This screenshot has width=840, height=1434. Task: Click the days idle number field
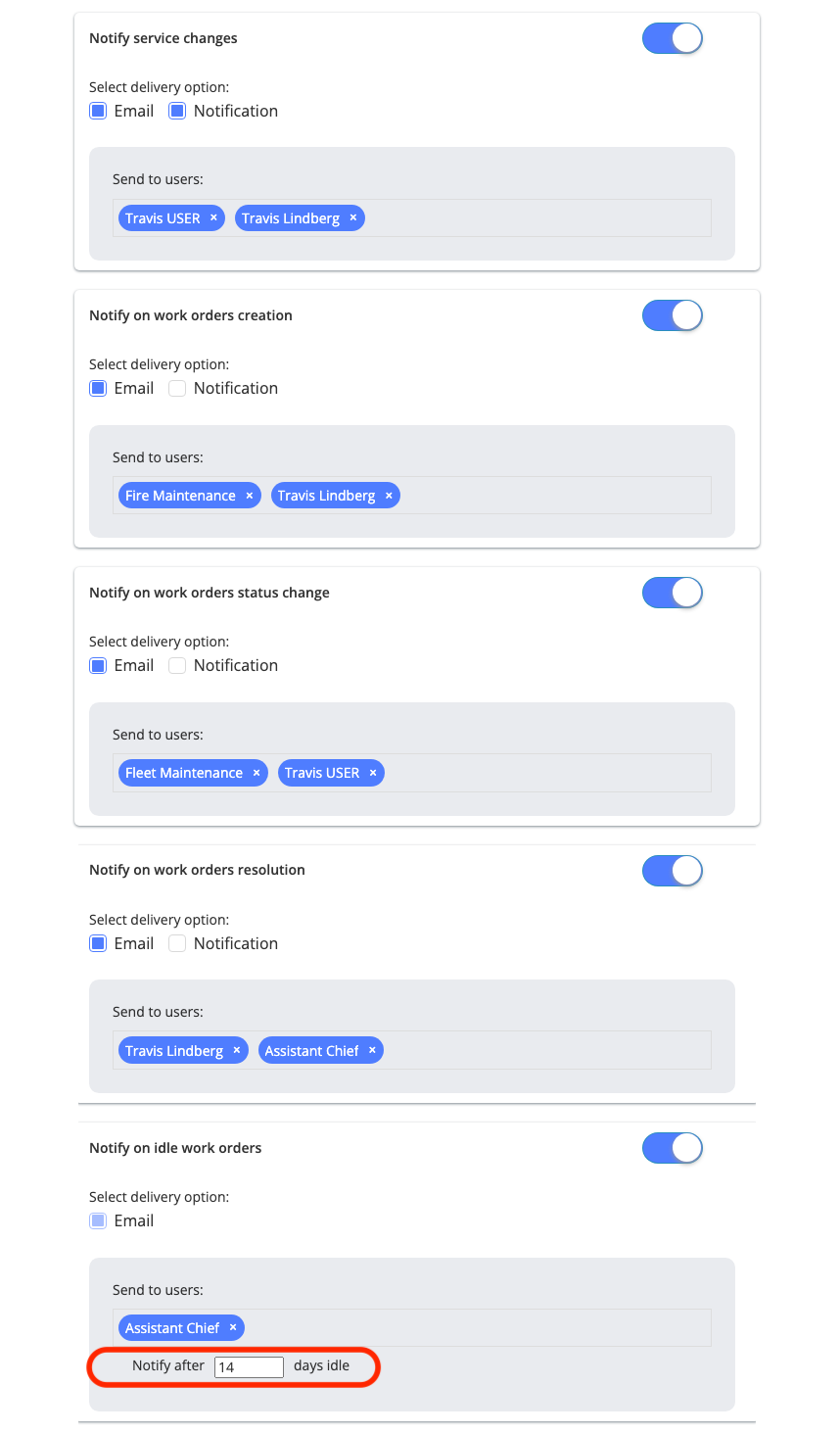tap(249, 1366)
